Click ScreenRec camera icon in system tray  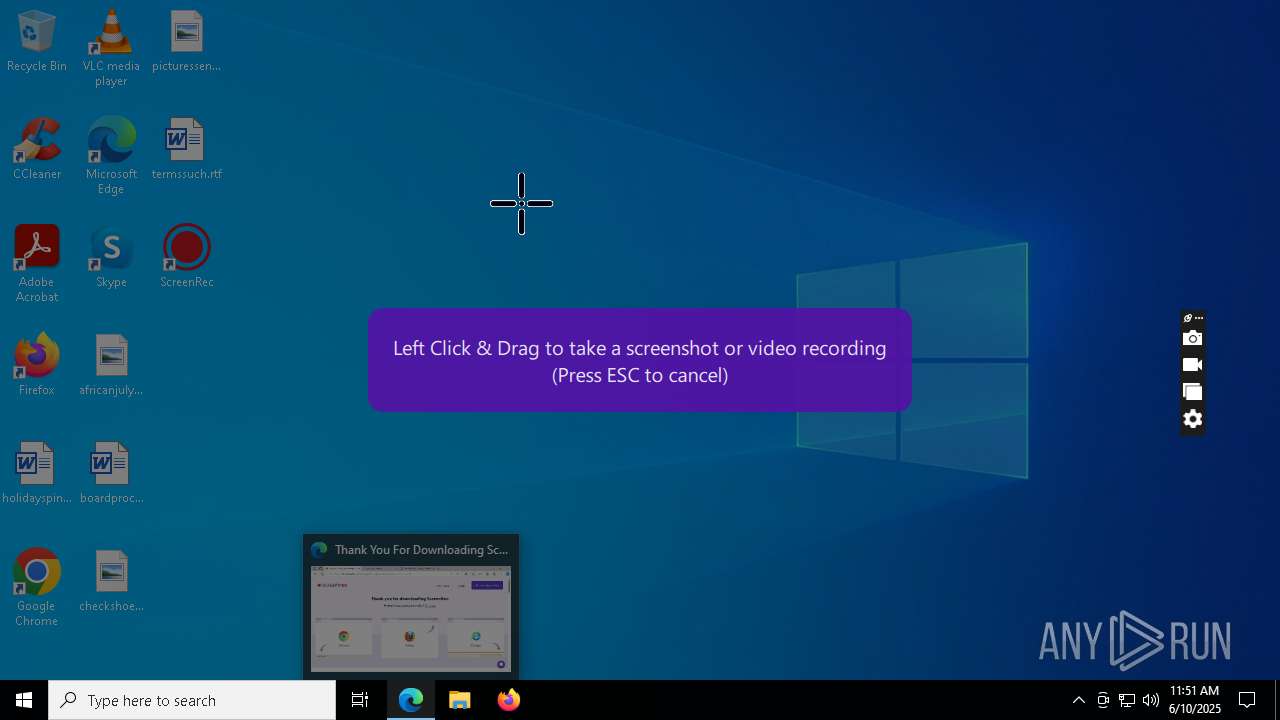(1103, 700)
